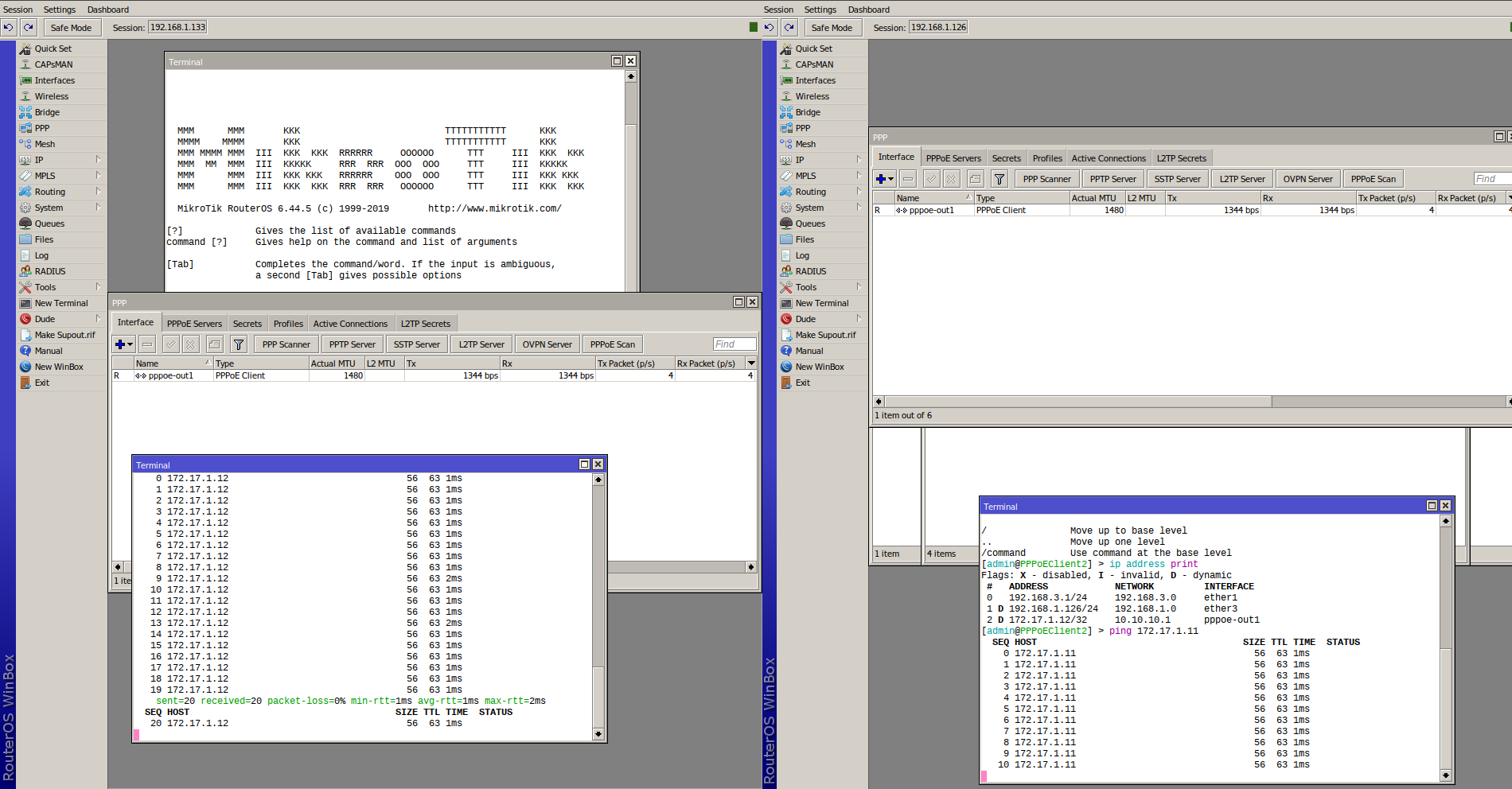Open Dashboard menu in left WinBox
This screenshot has height=789, width=1512.
click(108, 10)
